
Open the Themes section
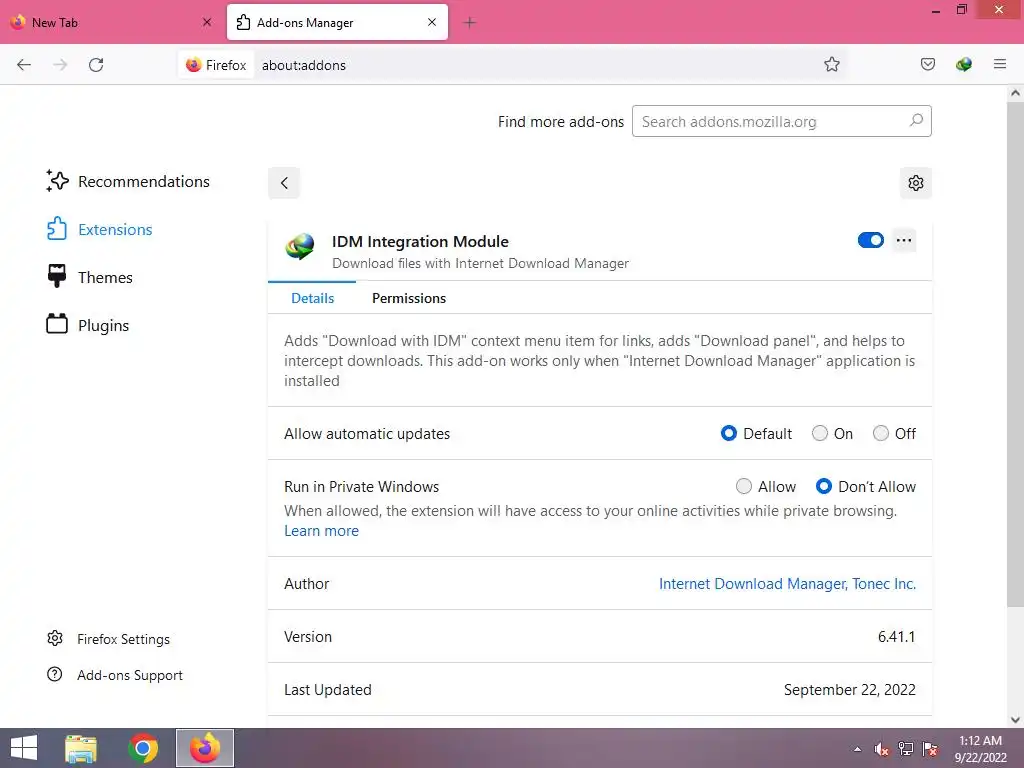tap(89, 277)
